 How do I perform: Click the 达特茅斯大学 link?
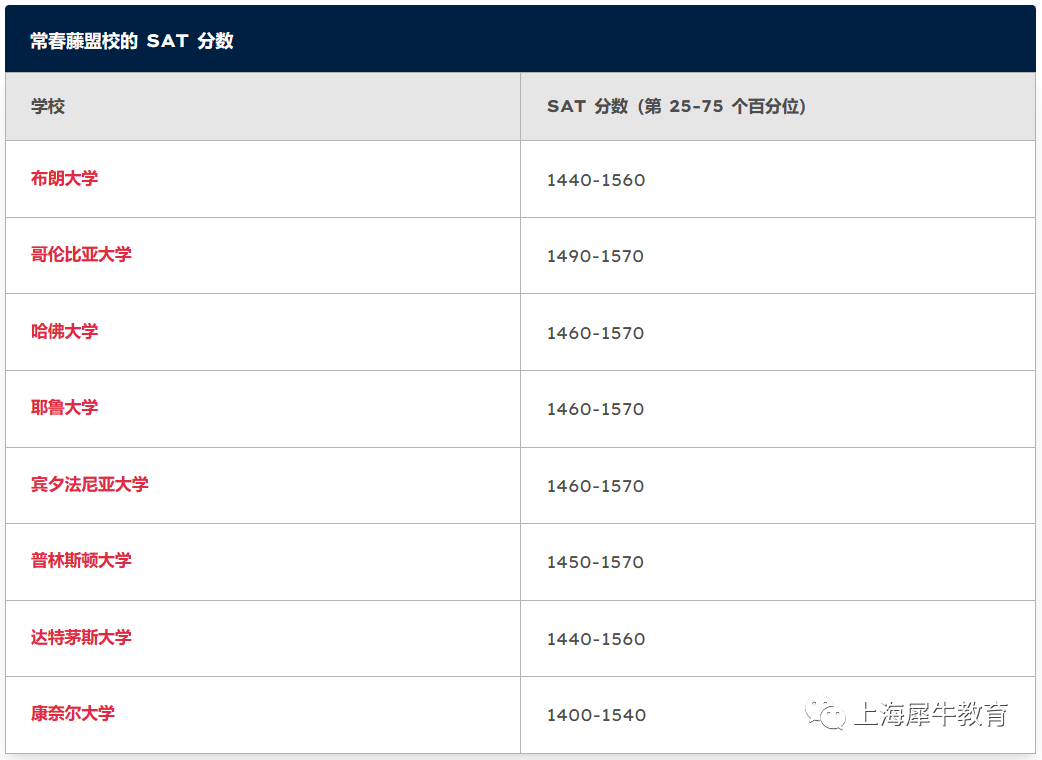point(81,637)
